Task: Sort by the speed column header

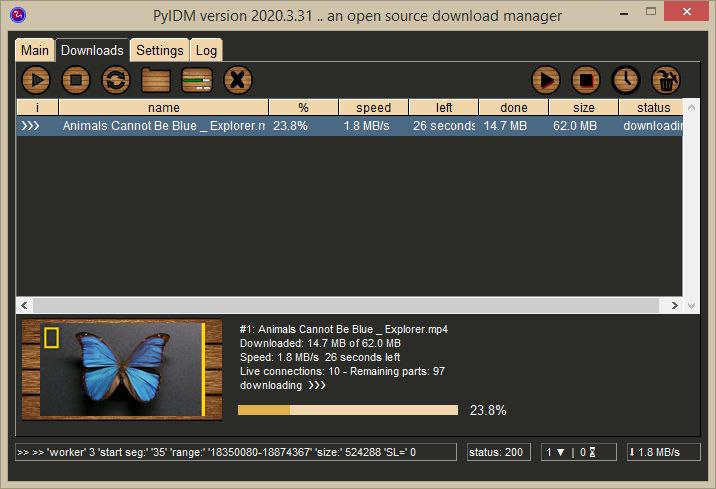Action: (374, 107)
